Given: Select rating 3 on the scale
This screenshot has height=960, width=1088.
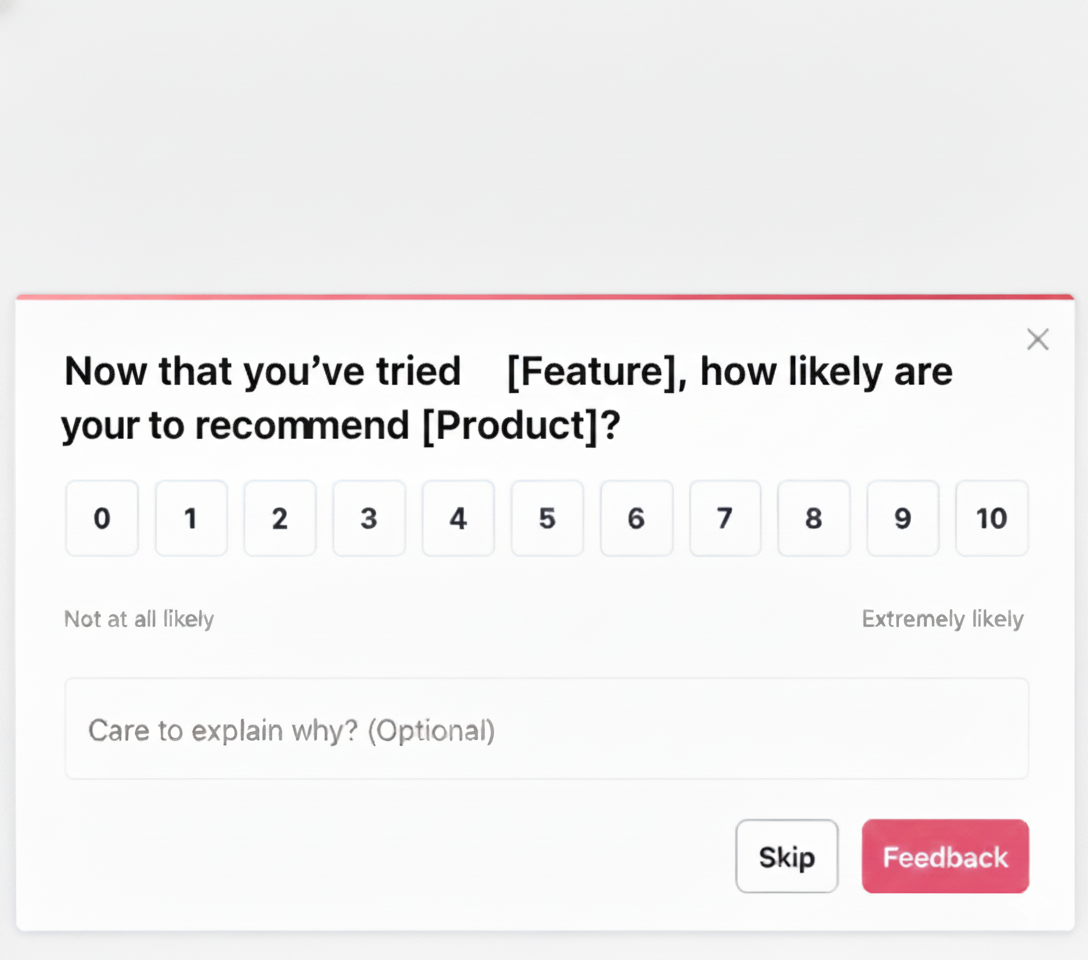Looking at the screenshot, I should click(x=368, y=518).
